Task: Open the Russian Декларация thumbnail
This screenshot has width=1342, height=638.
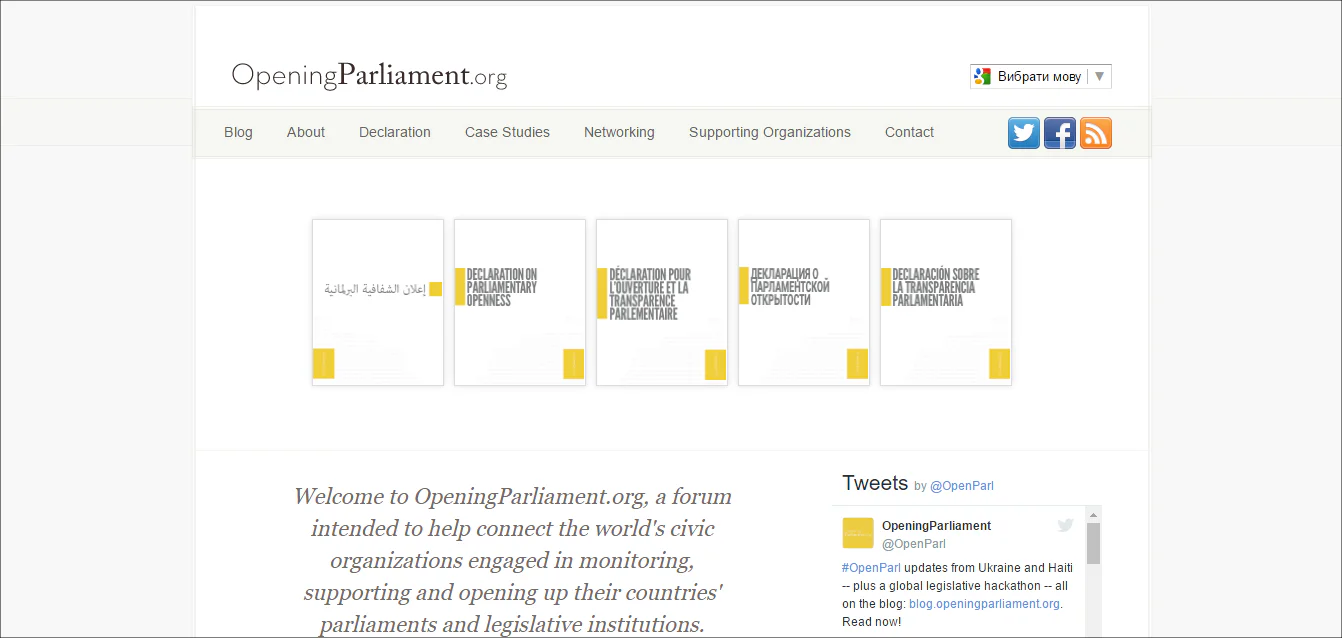Action: [x=804, y=302]
